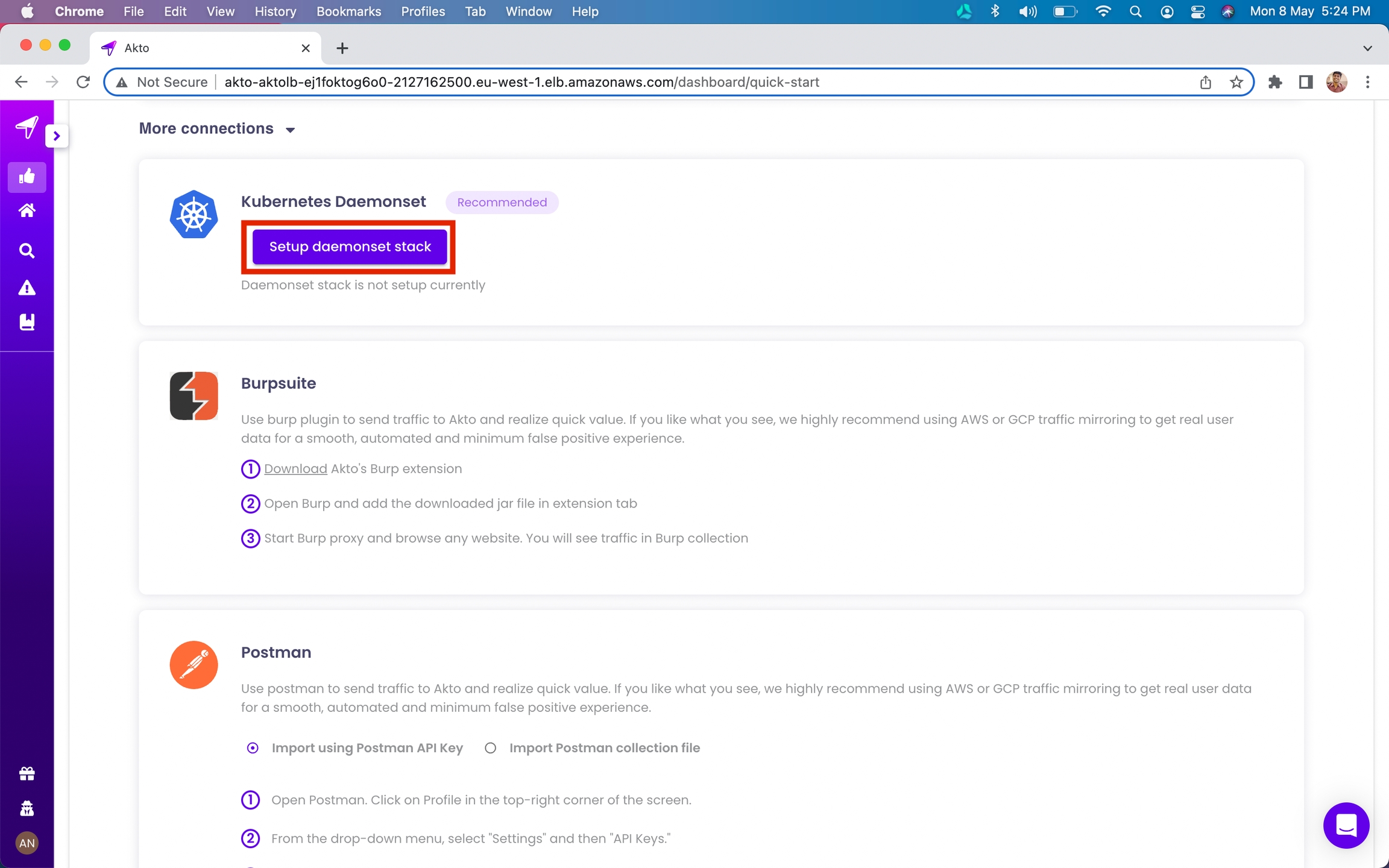Go to the home dashboard sidebar icon
This screenshot has height=868, width=1389.
(27, 211)
